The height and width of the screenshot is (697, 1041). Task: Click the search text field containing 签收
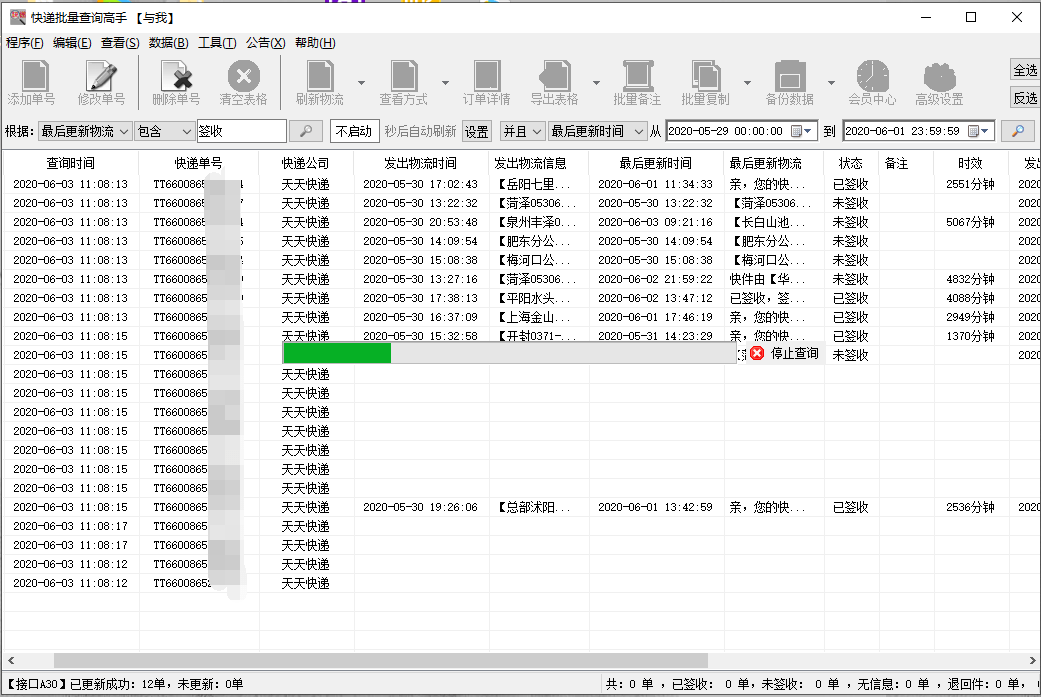[x=241, y=131]
